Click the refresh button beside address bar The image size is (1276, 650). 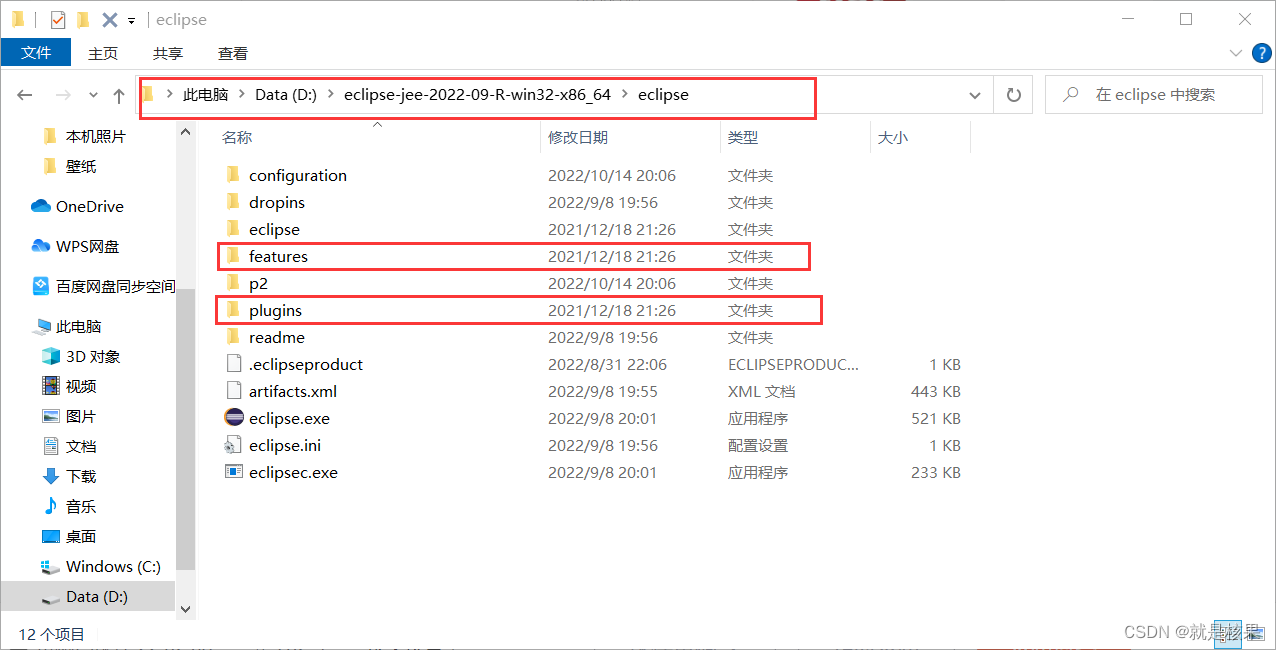point(1014,95)
